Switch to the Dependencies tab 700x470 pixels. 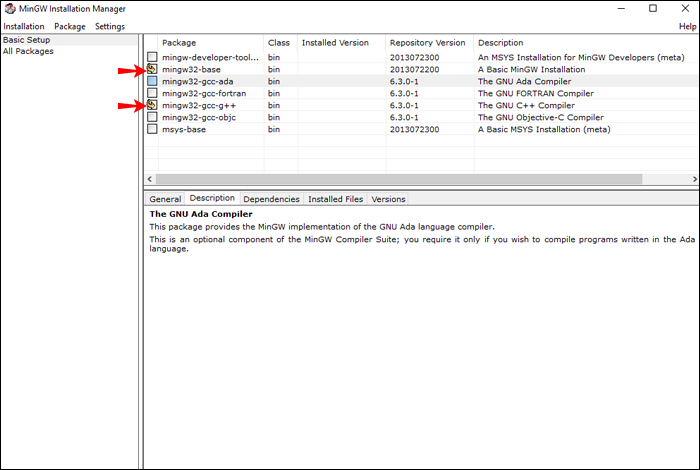click(271, 199)
